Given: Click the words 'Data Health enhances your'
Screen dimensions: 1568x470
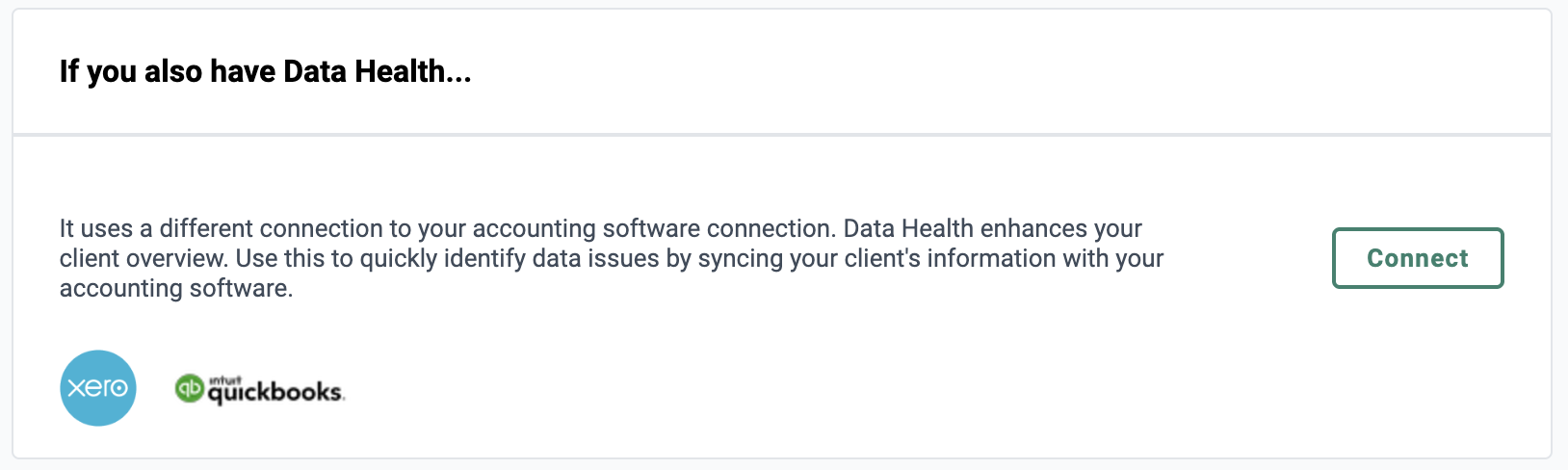Looking at the screenshot, I should [993, 228].
